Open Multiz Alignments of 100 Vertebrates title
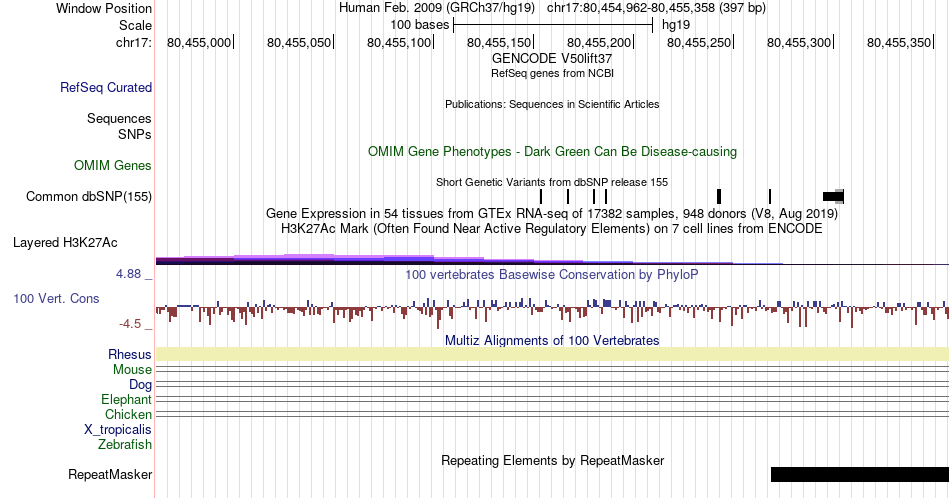 pyautogui.click(x=552, y=340)
